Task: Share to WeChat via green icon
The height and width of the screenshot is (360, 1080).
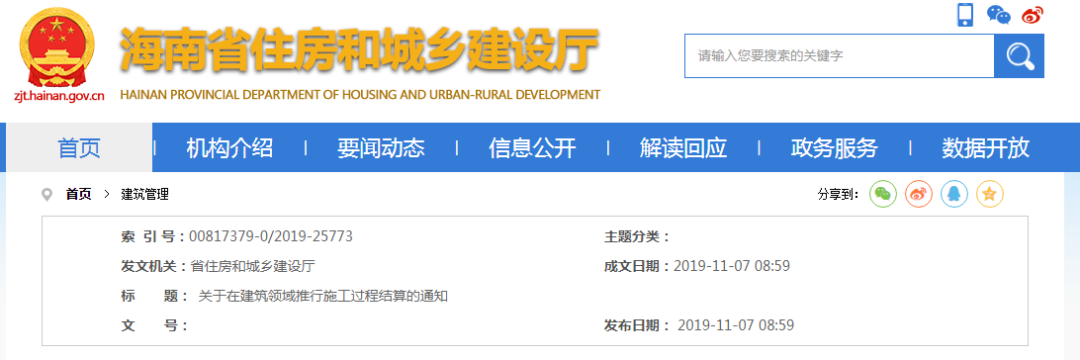Action: point(883,195)
